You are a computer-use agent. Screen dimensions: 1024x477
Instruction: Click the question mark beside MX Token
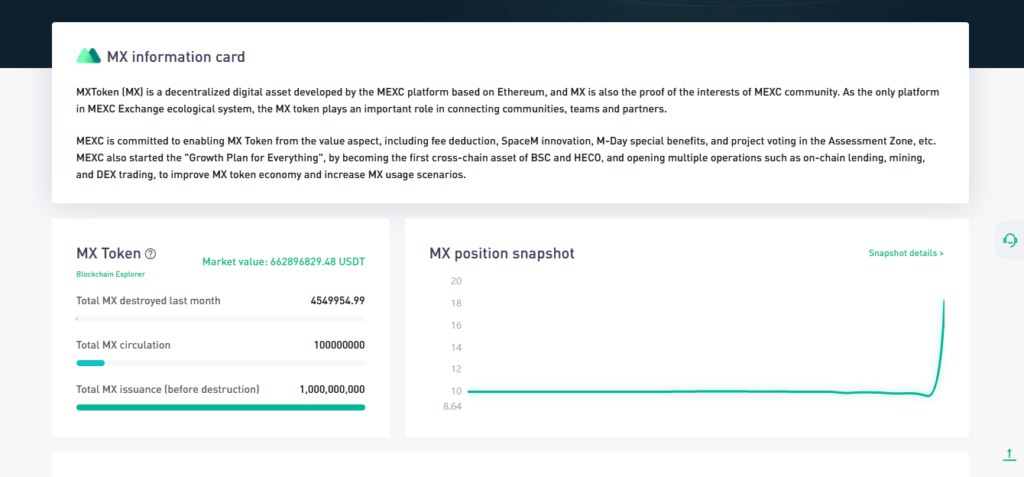tap(151, 254)
